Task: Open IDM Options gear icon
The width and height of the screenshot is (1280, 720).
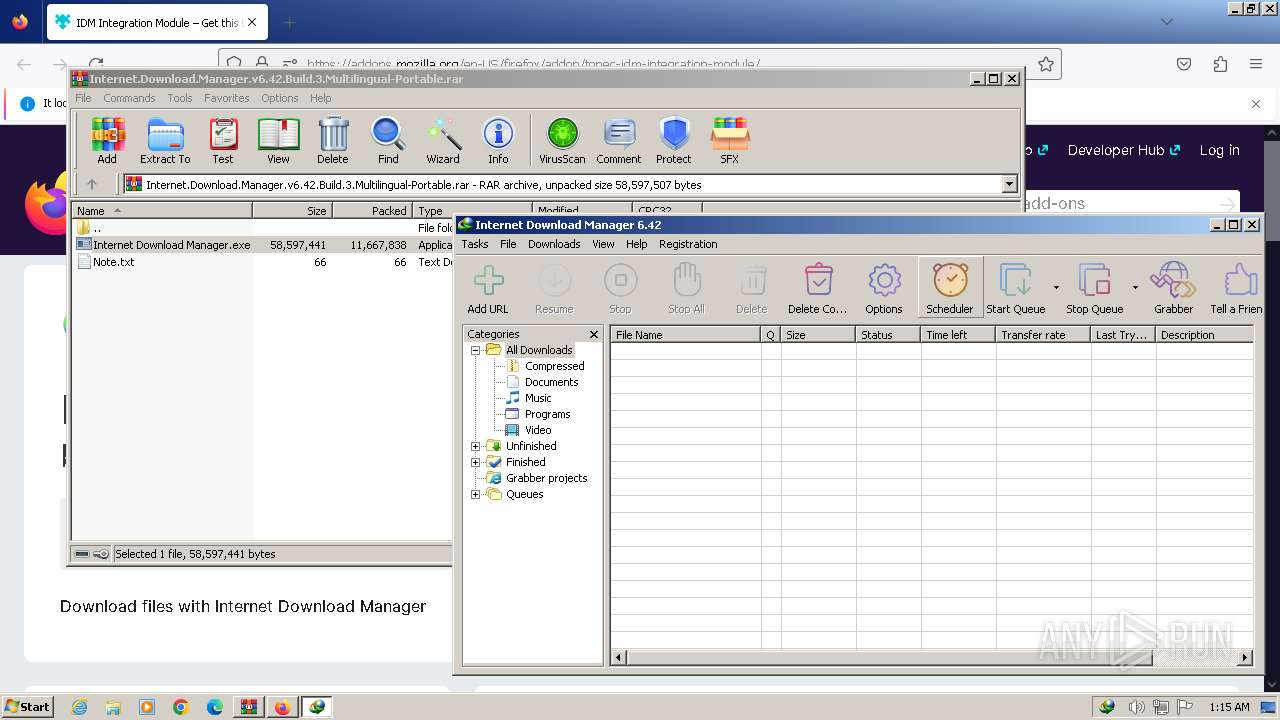Action: tap(884, 289)
